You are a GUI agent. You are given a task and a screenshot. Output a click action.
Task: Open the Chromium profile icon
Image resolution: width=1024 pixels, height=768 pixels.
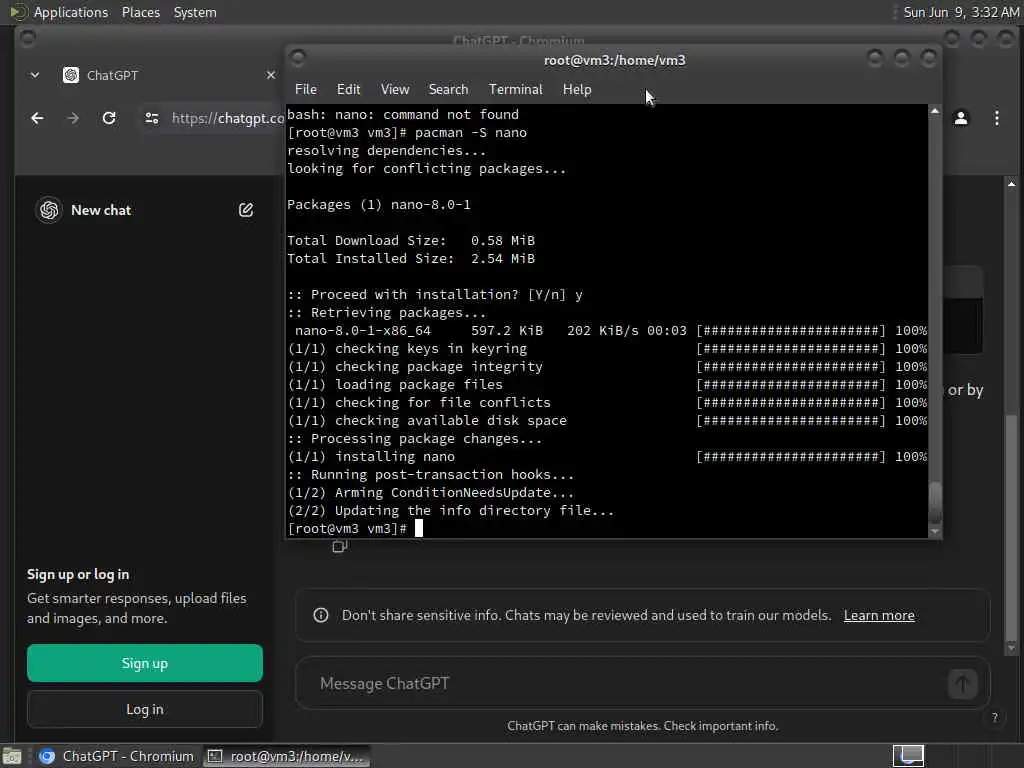(961, 118)
